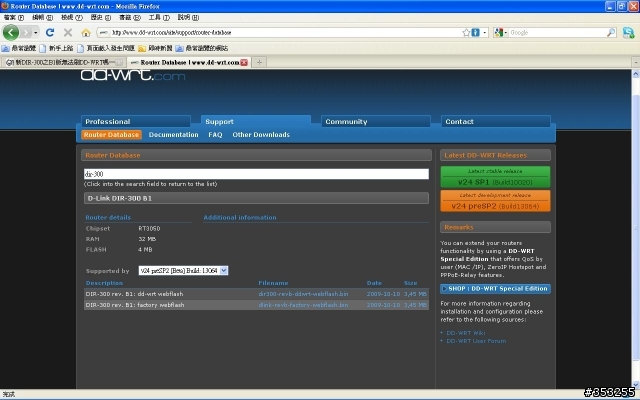The height and width of the screenshot is (400, 640).
Task: Open the second bookmarks toolbar page item
Action: click(56, 48)
